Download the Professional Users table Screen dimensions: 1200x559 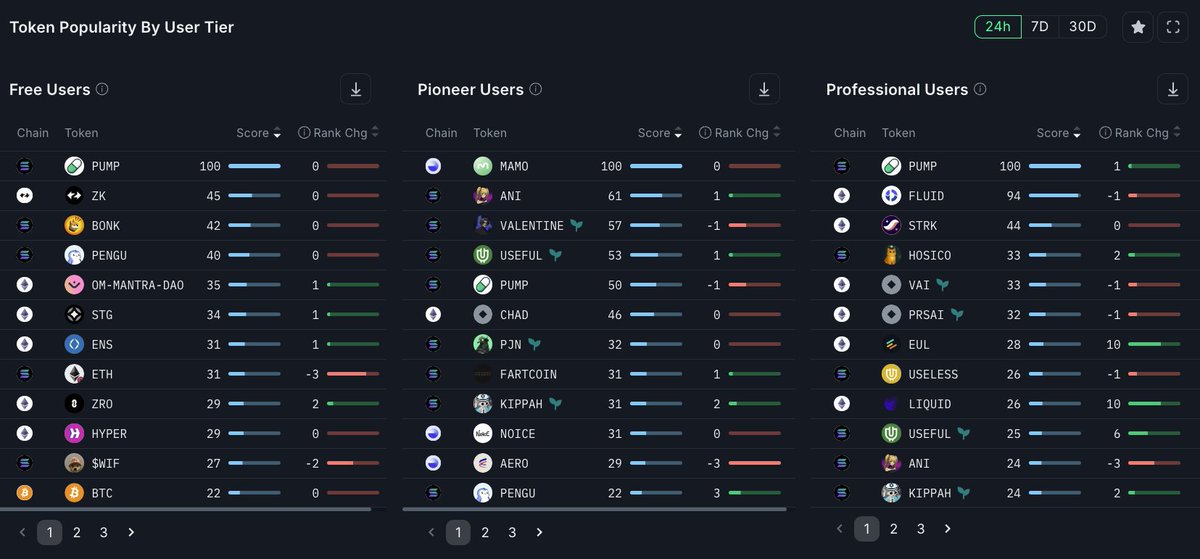(1172, 89)
